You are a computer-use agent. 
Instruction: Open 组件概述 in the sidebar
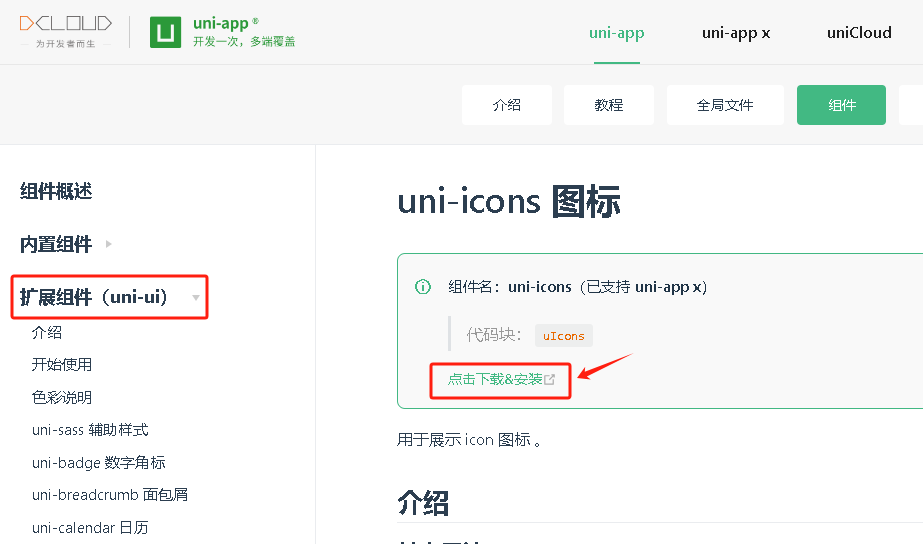(56, 191)
